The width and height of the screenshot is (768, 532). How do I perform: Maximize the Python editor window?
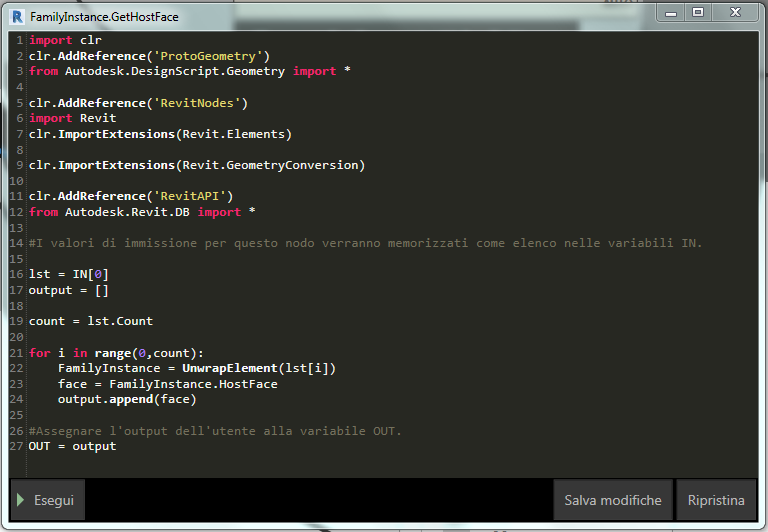[x=698, y=12]
